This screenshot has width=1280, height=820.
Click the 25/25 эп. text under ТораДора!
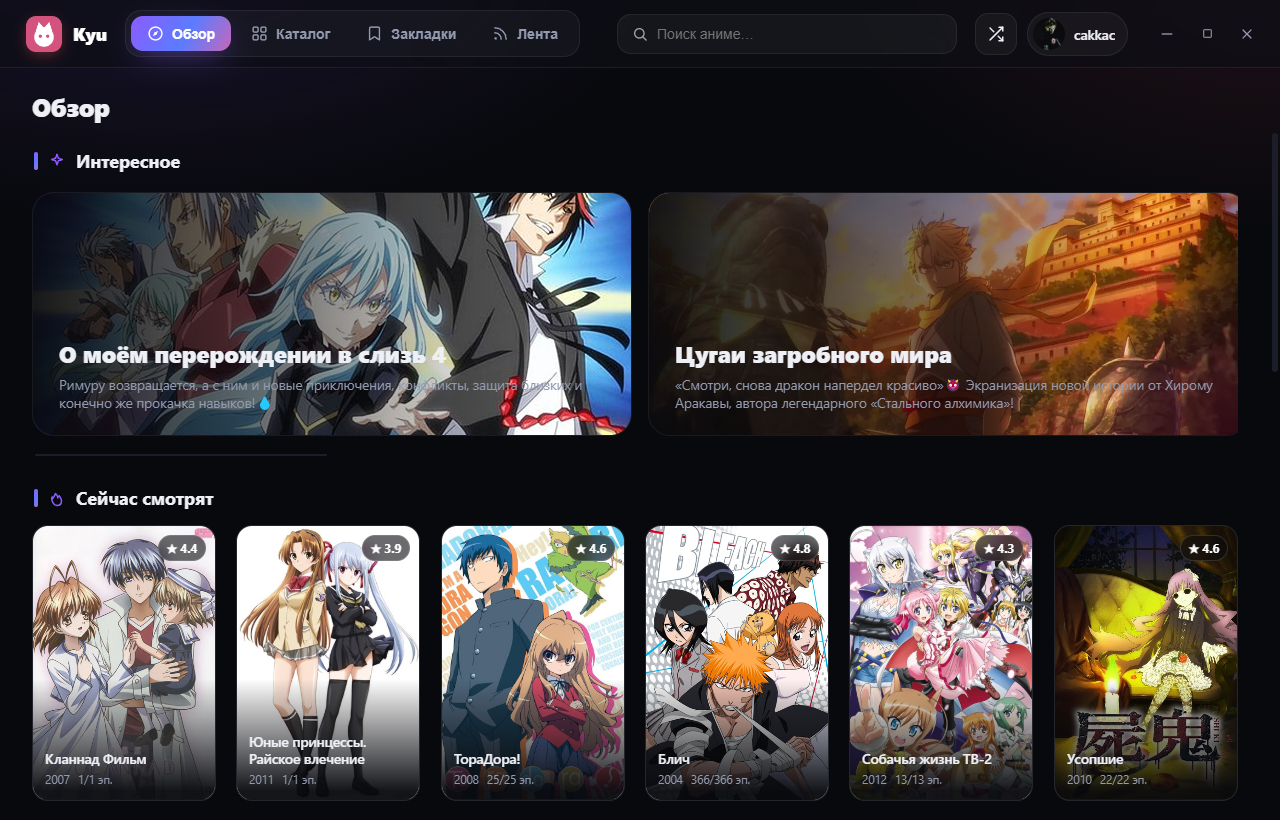click(x=511, y=779)
